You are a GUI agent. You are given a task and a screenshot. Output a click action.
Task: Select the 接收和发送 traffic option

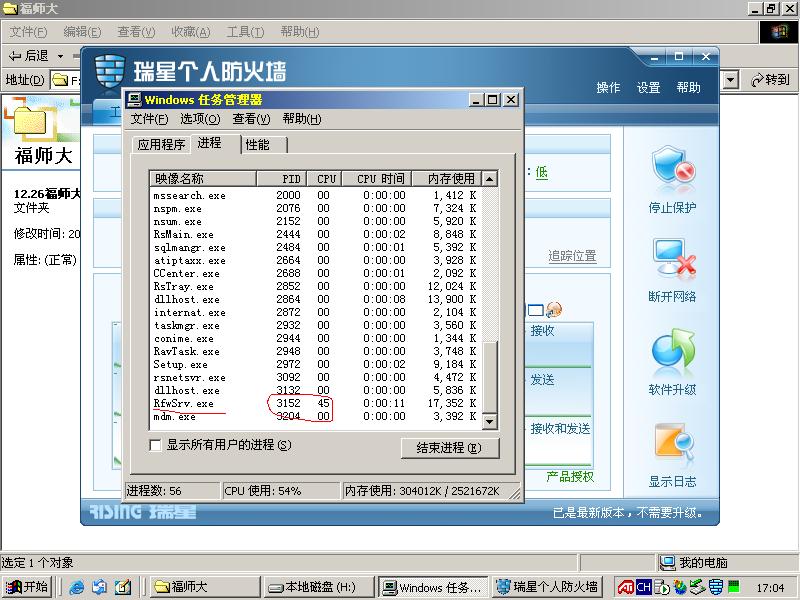coord(560,429)
